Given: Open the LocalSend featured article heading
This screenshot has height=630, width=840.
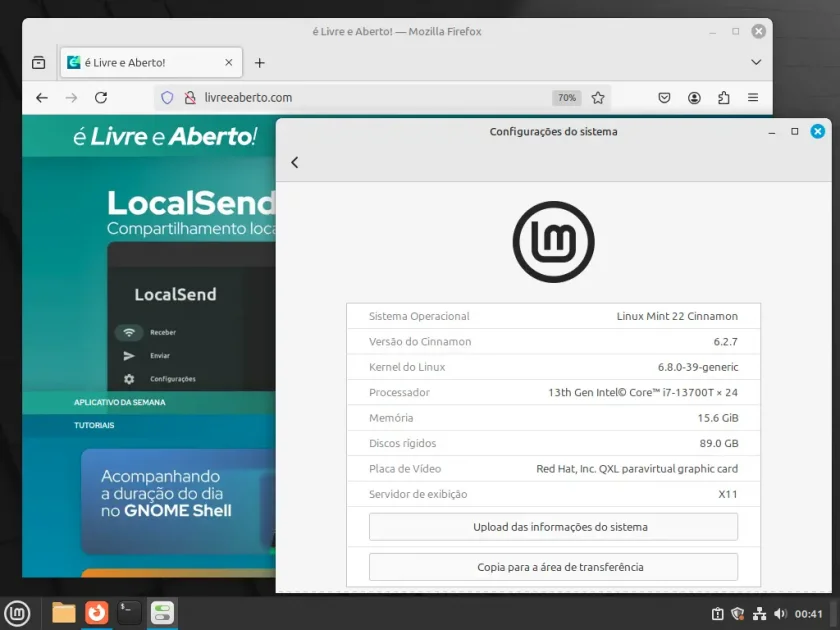Looking at the screenshot, I should point(191,204).
